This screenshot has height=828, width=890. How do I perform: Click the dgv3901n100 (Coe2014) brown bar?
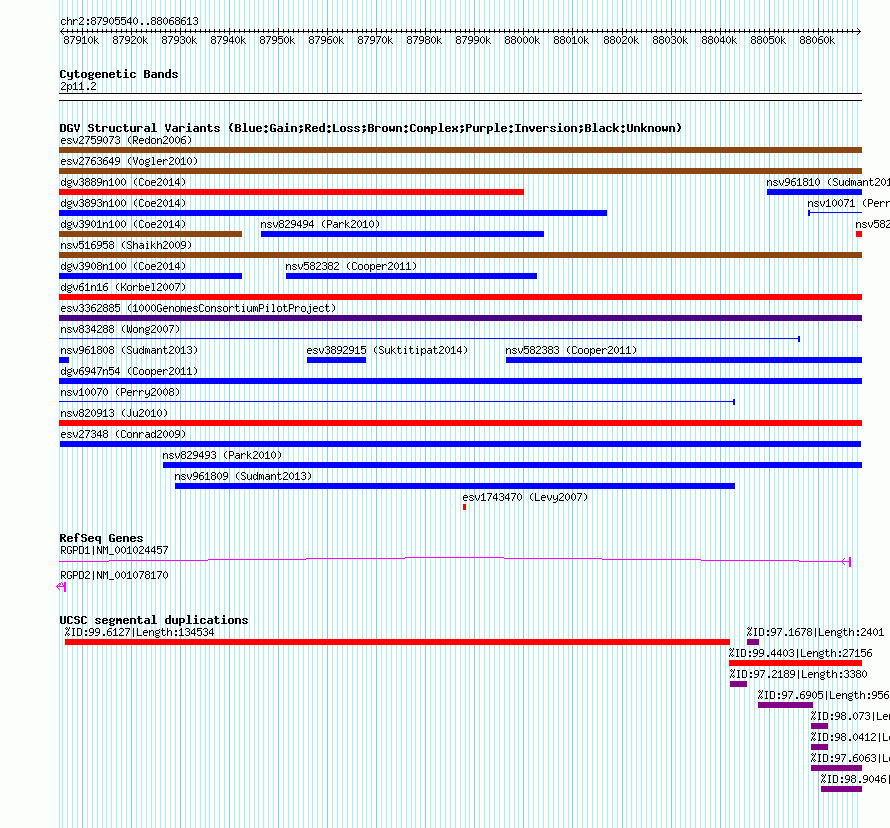click(150, 234)
